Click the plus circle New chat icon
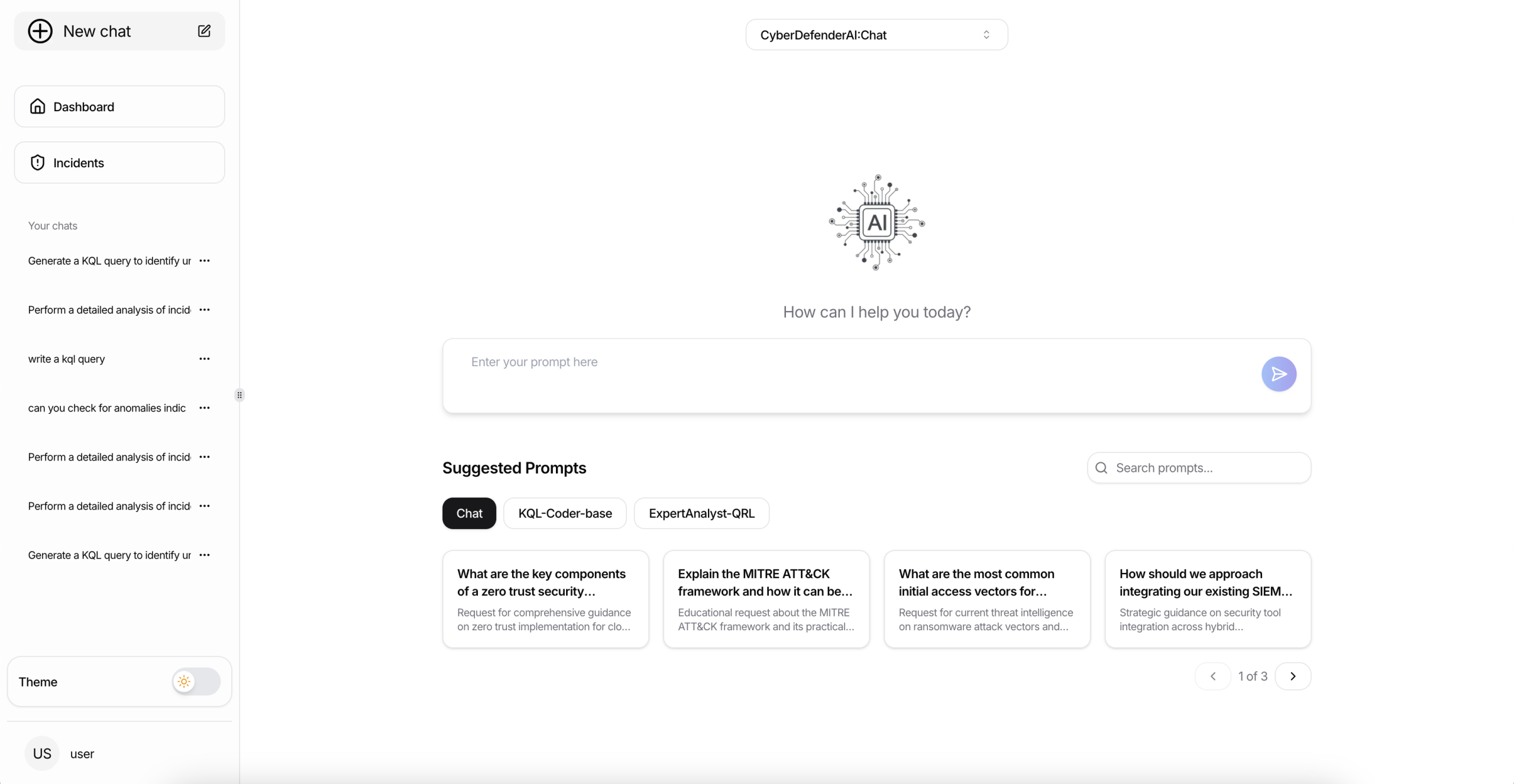The height and width of the screenshot is (784, 1514). click(40, 31)
